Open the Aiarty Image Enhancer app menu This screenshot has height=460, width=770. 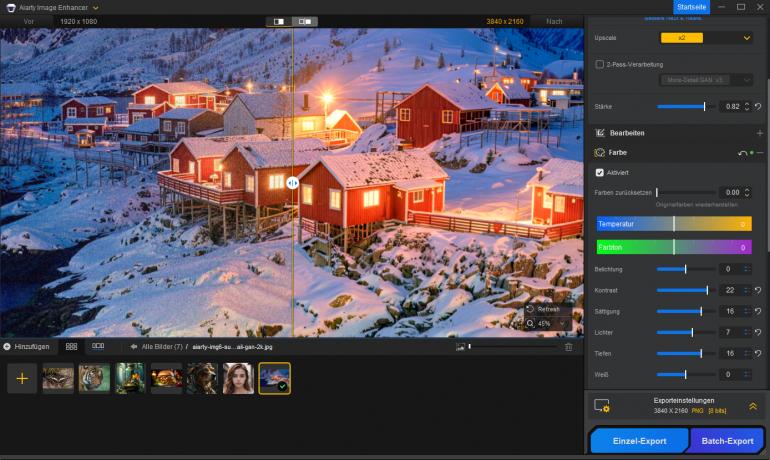coord(95,8)
